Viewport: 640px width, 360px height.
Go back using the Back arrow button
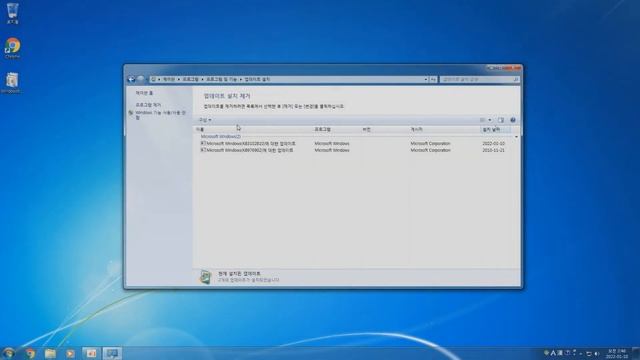(x=131, y=79)
